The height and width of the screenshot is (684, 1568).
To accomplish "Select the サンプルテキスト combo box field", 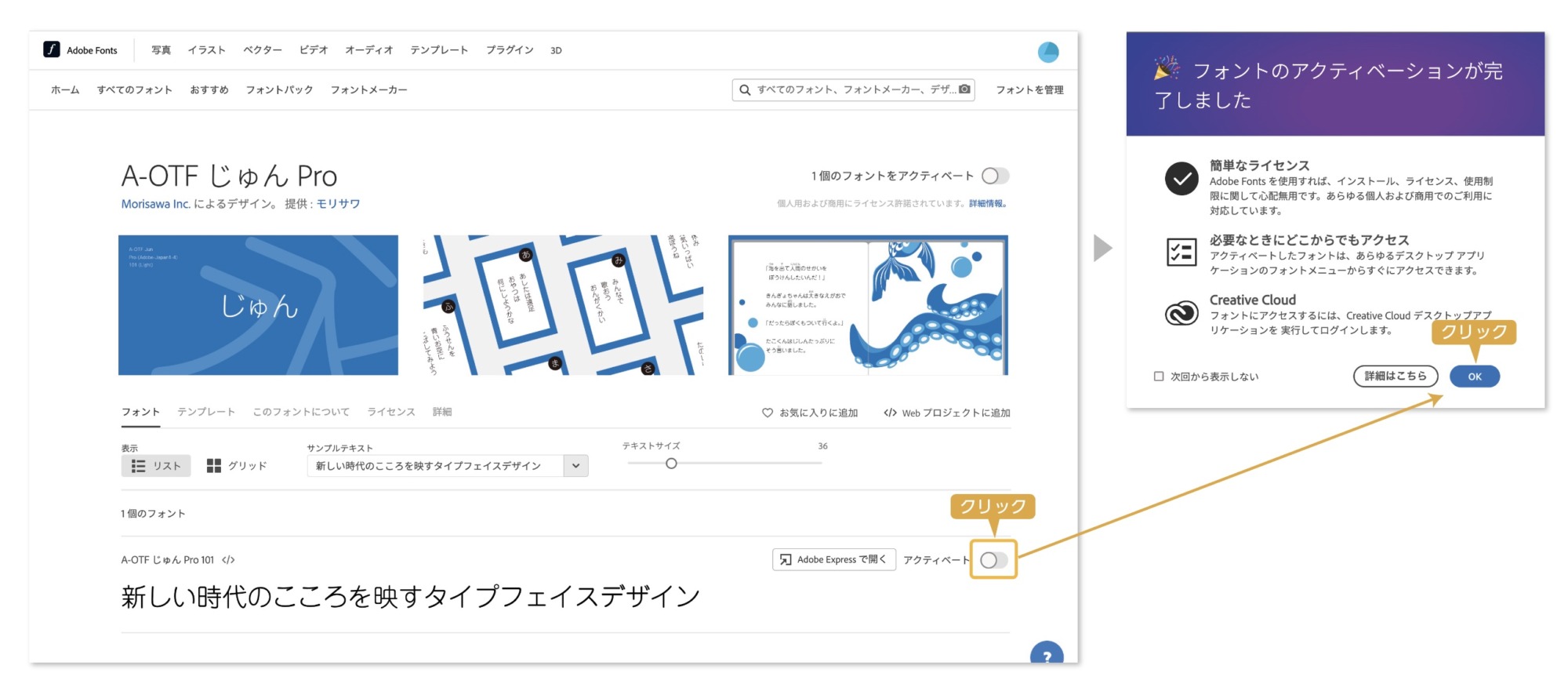I will (448, 466).
